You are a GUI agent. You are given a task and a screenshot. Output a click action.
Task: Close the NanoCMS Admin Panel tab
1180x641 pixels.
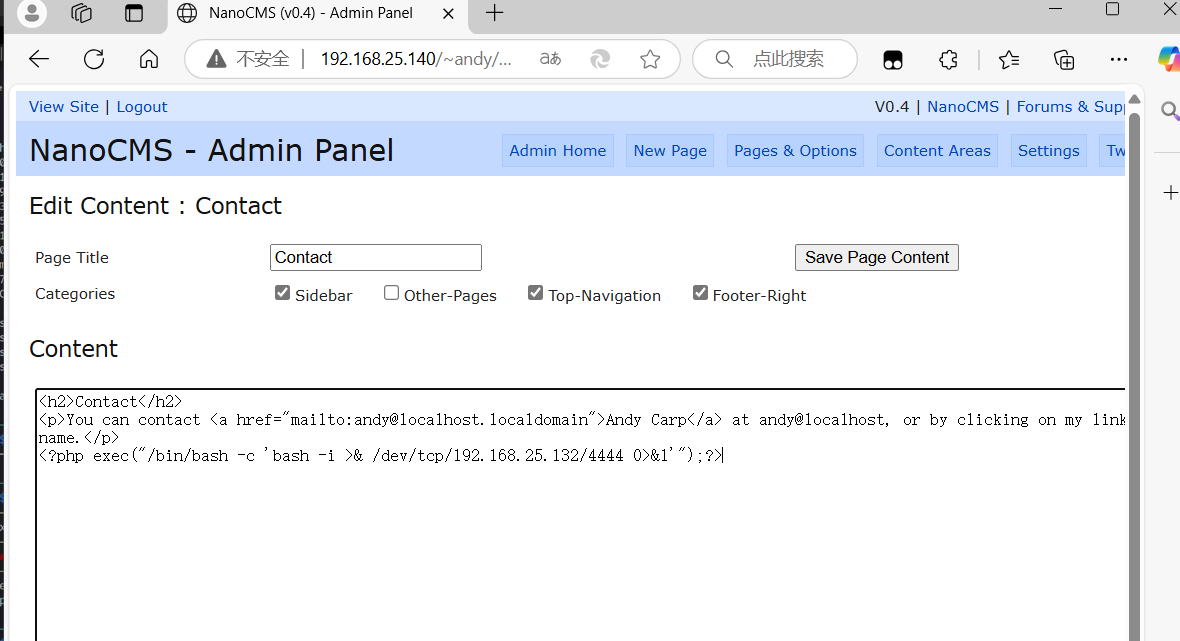pyautogui.click(x=448, y=14)
